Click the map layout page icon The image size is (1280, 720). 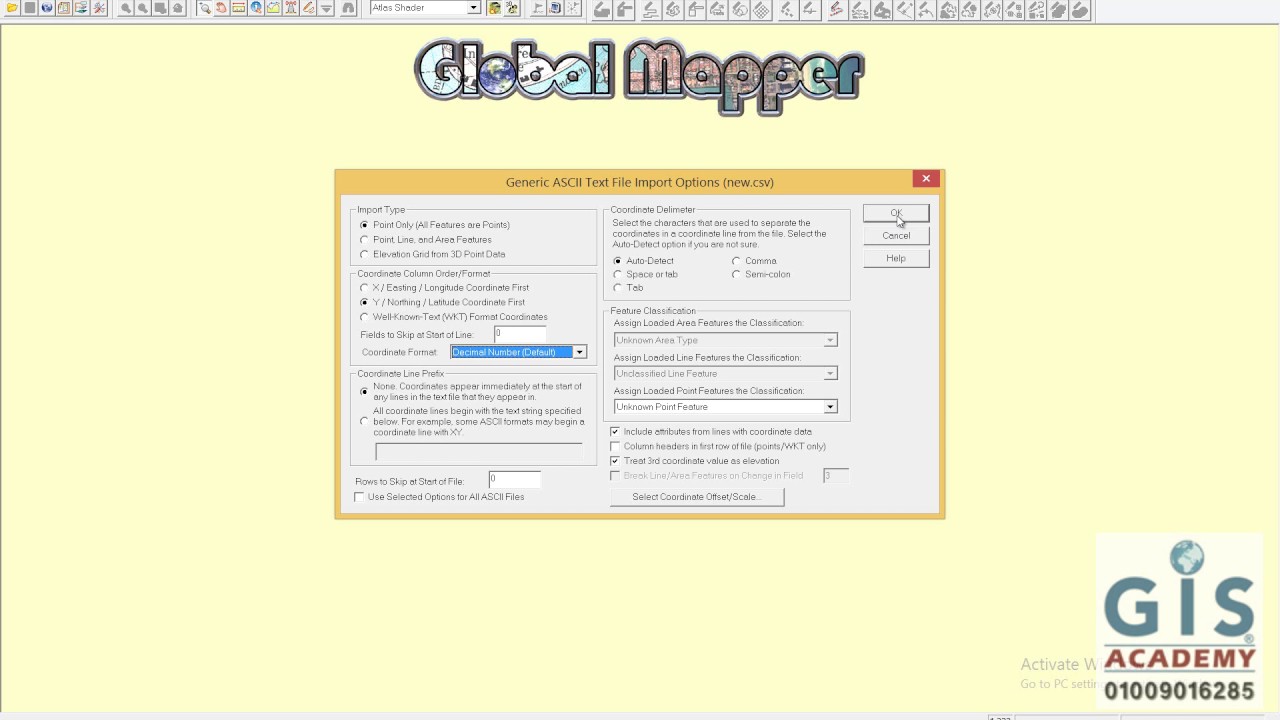click(x=64, y=8)
